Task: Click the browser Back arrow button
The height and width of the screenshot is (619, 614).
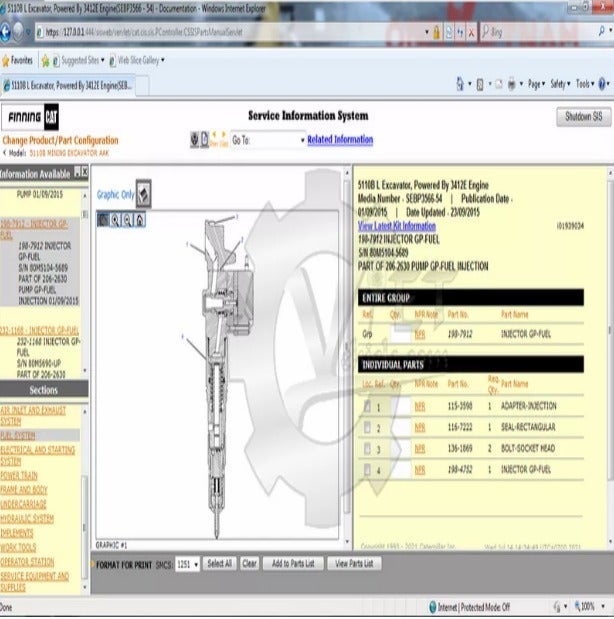Action: tap(5, 32)
